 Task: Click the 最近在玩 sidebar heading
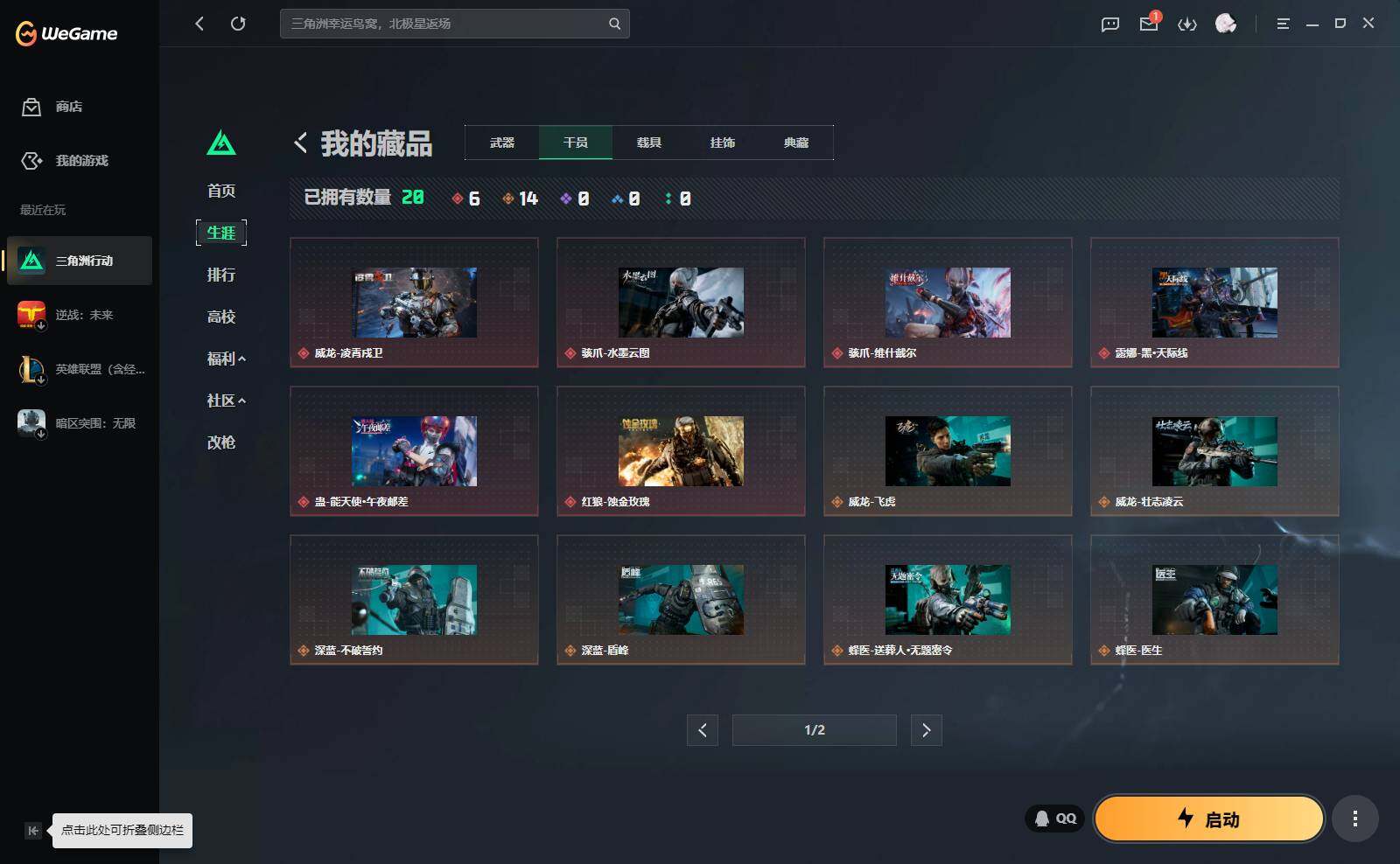43,210
